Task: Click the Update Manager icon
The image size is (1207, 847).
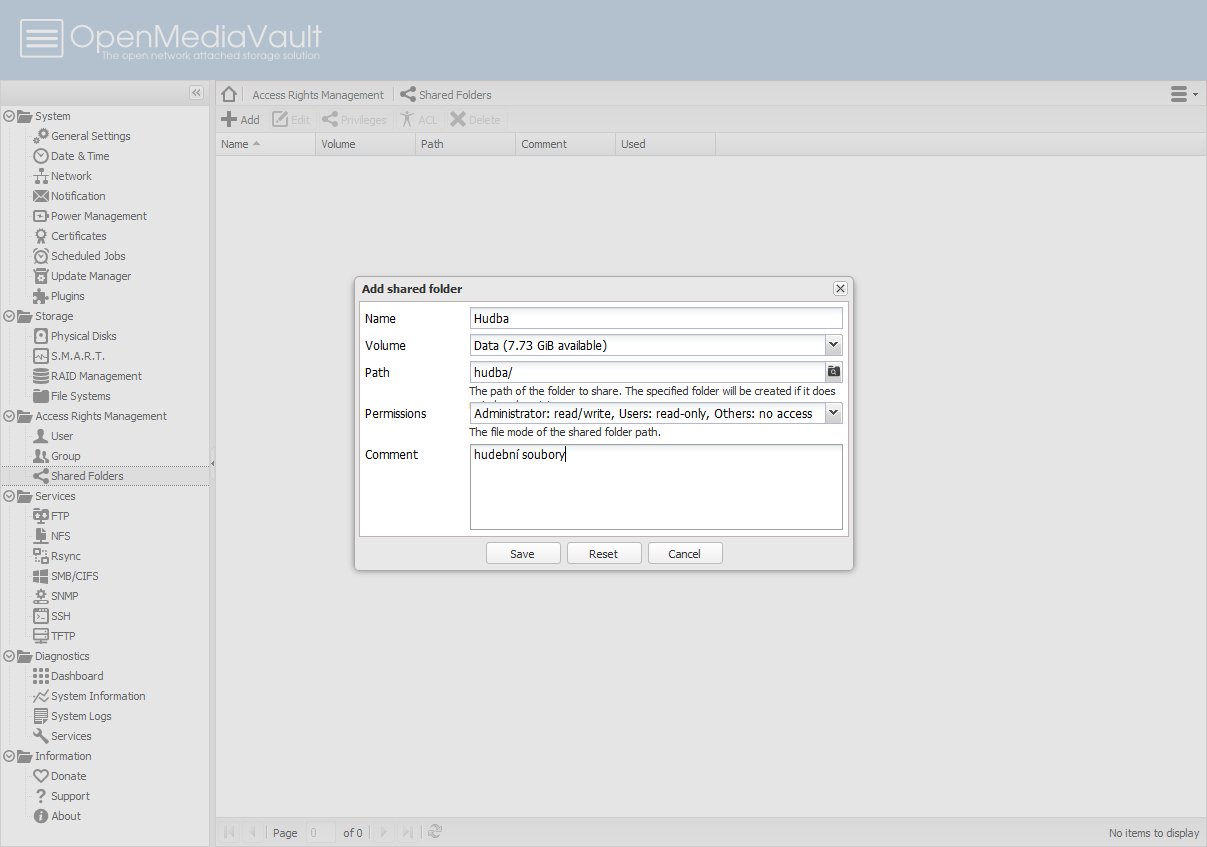Action: click(x=41, y=276)
